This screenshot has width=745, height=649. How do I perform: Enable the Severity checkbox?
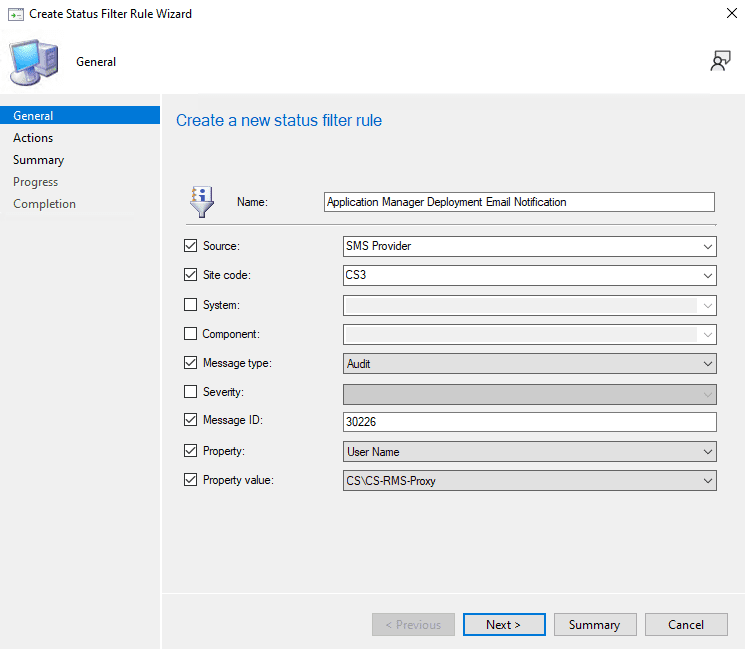[x=191, y=392]
